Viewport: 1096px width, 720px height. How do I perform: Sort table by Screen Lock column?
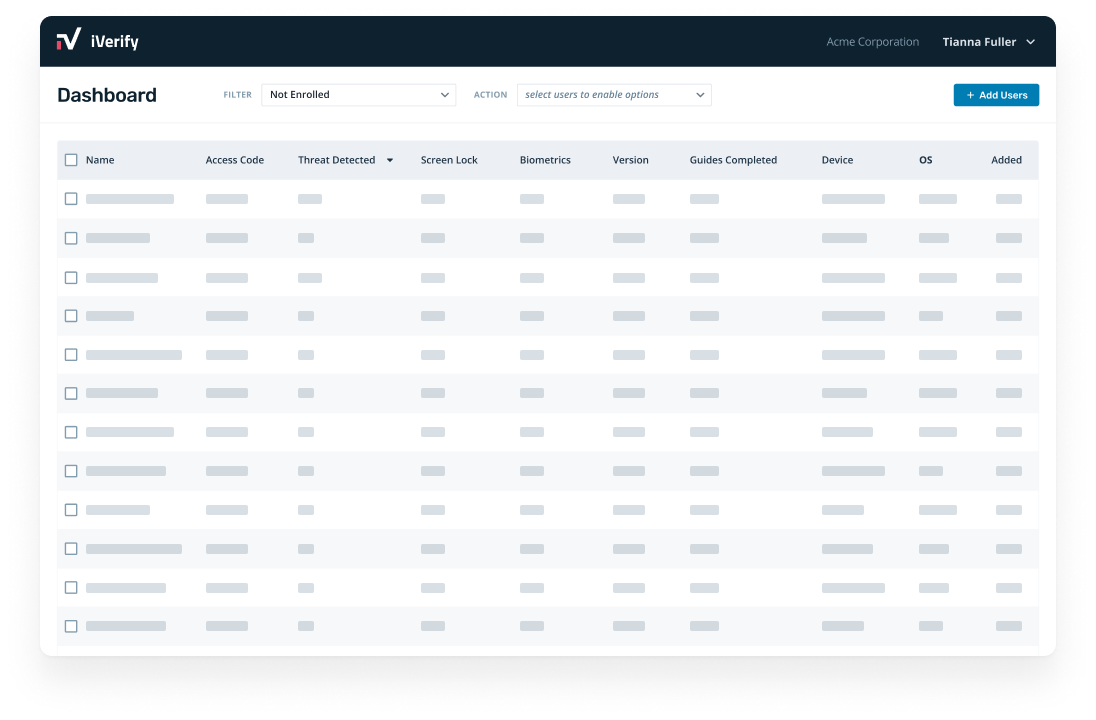point(449,160)
